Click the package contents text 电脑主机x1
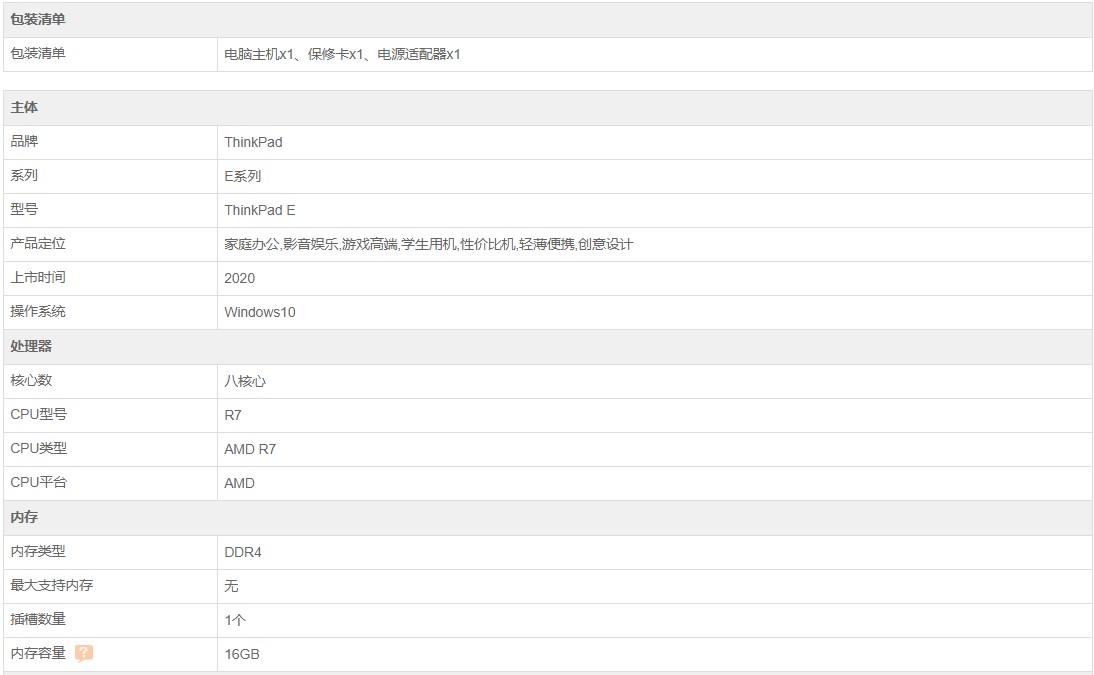This screenshot has width=1094, height=675. click(259, 54)
